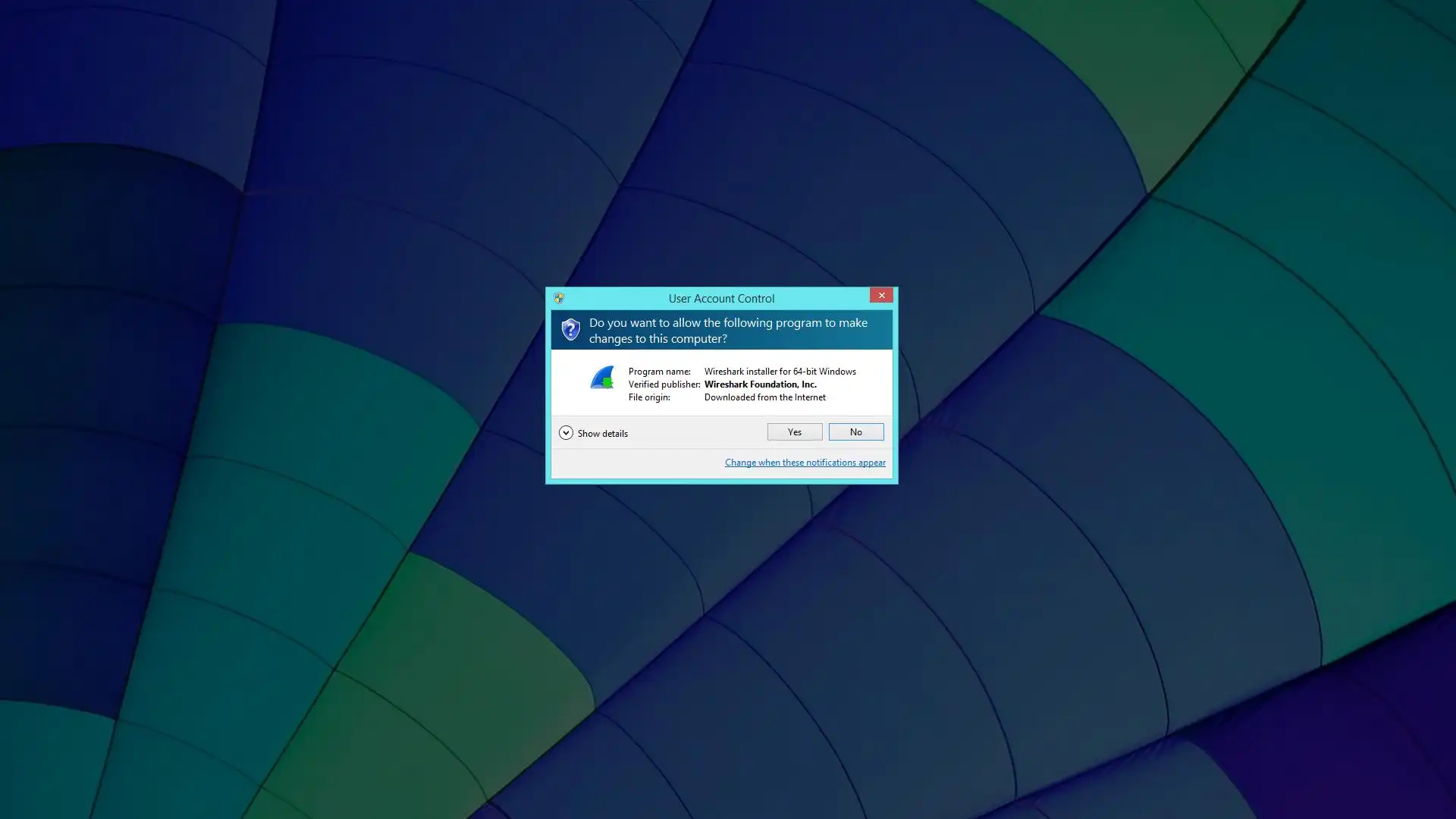Click the File origin label
Viewport: 1456px width, 819px height.
pyautogui.click(x=649, y=397)
